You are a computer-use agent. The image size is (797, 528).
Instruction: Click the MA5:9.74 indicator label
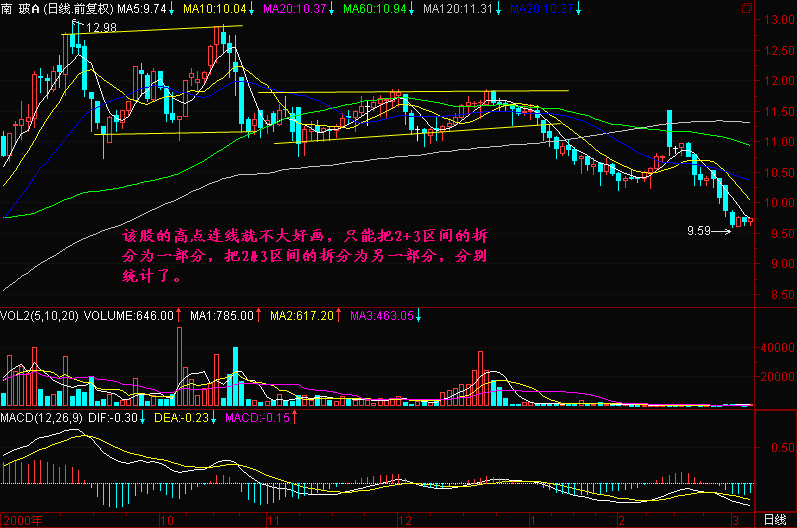[x=140, y=9]
